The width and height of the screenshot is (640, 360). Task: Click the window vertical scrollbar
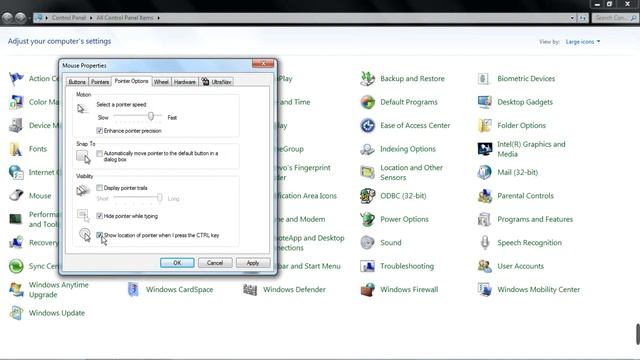(x=637, y=334)
